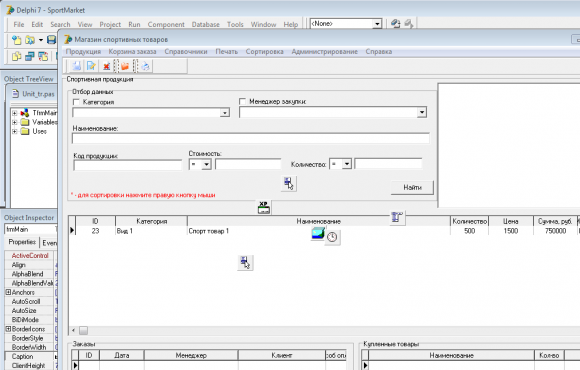The height and width of the screenshot is (370, 580).
Task: Select the image list component icon
Action: coord(318,233)
